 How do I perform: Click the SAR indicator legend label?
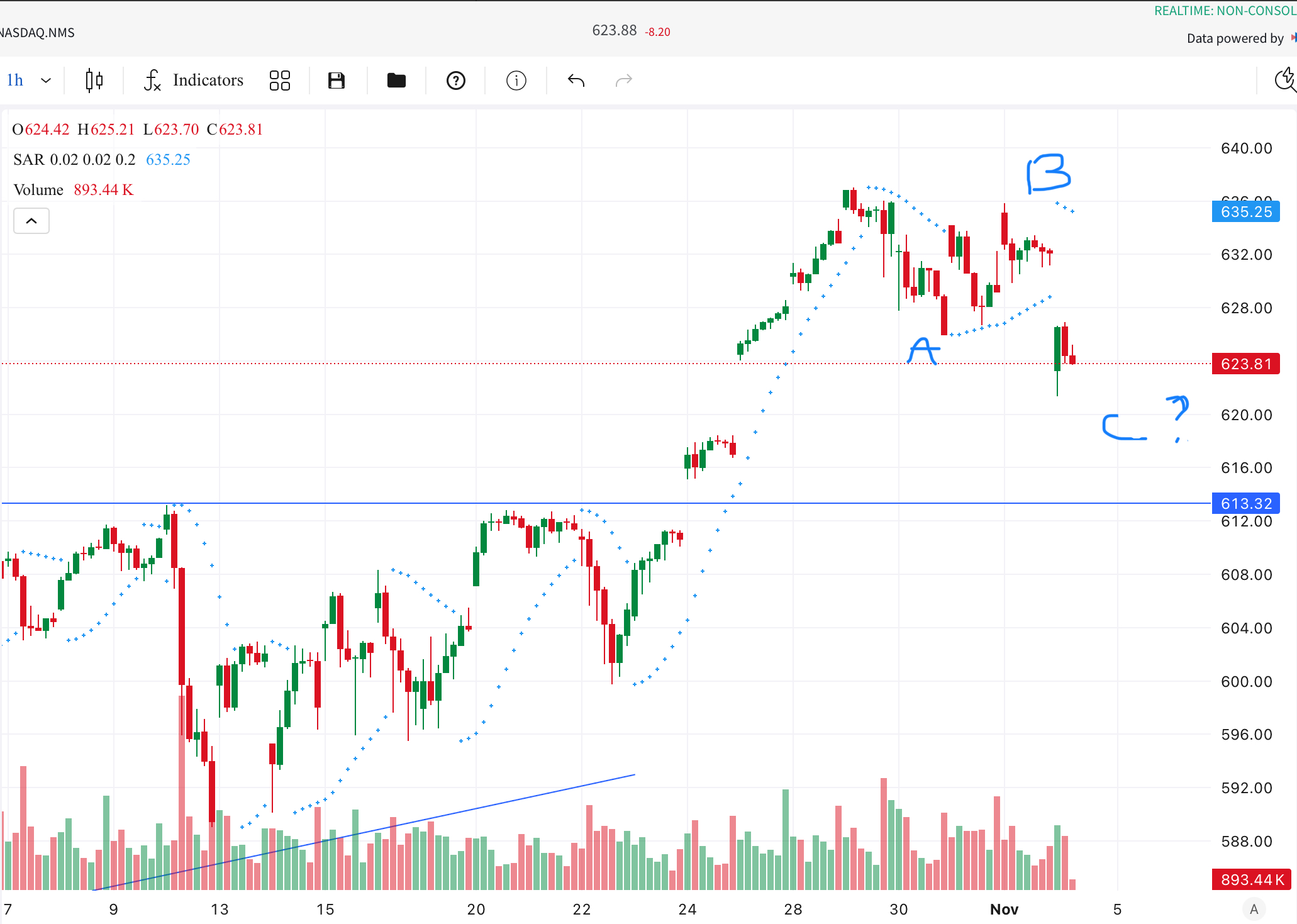pyautogui.click(x=29, y=160)
